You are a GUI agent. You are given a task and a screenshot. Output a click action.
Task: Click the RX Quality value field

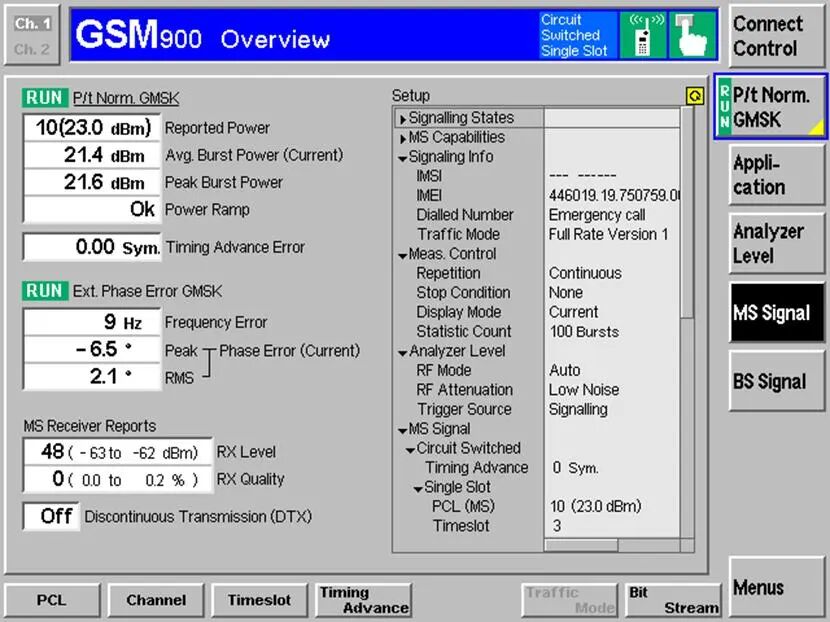118,480
